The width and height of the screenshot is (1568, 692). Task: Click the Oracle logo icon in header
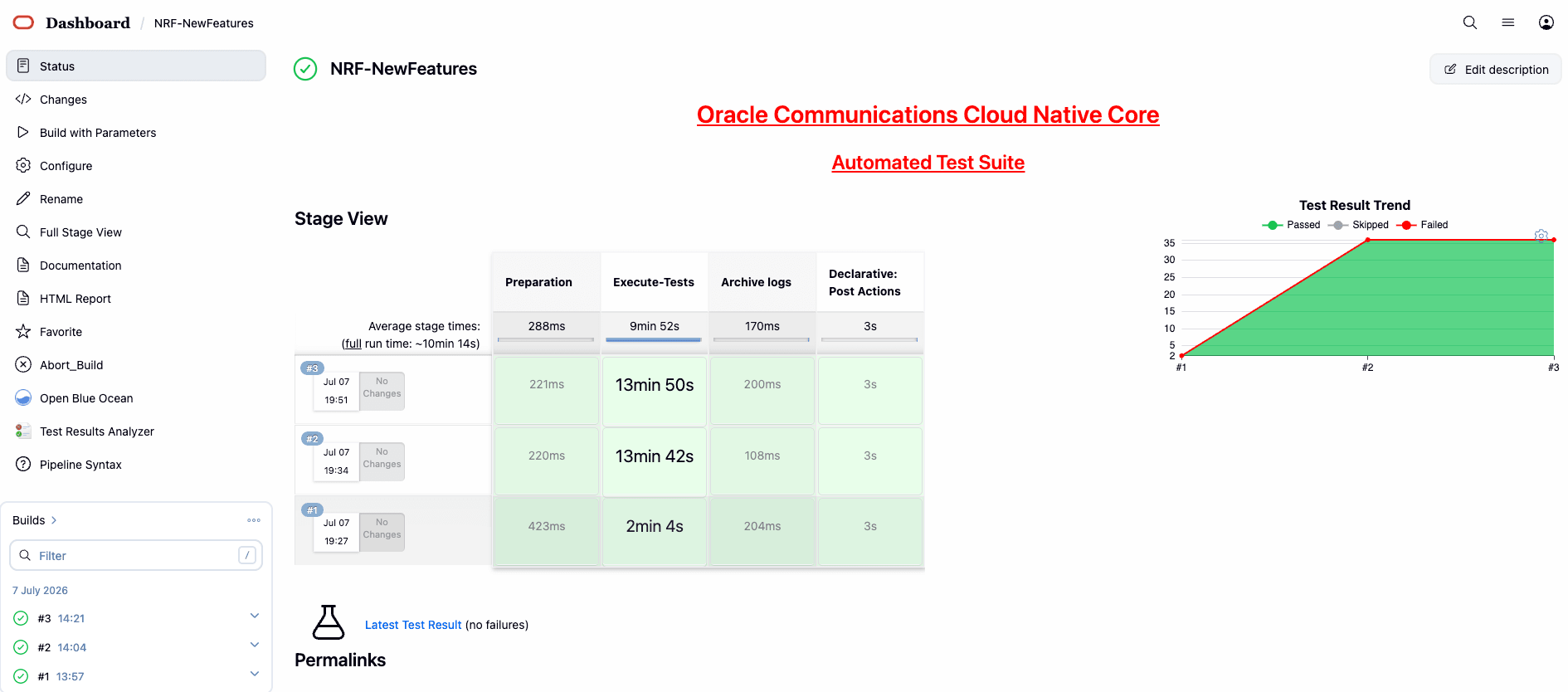click(23, 22)
